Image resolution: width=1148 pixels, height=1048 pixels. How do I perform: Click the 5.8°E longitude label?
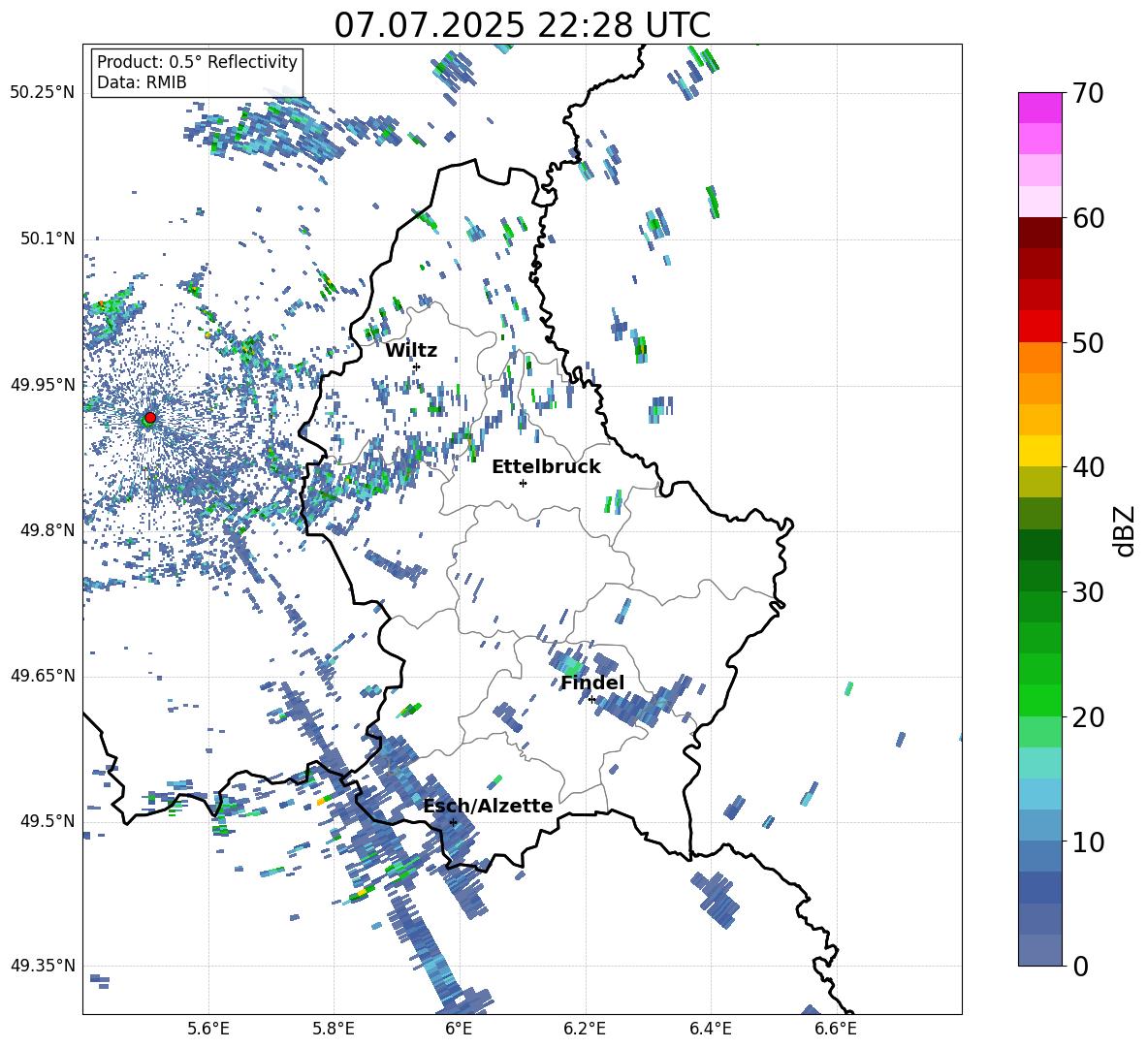click(334, 1029)
